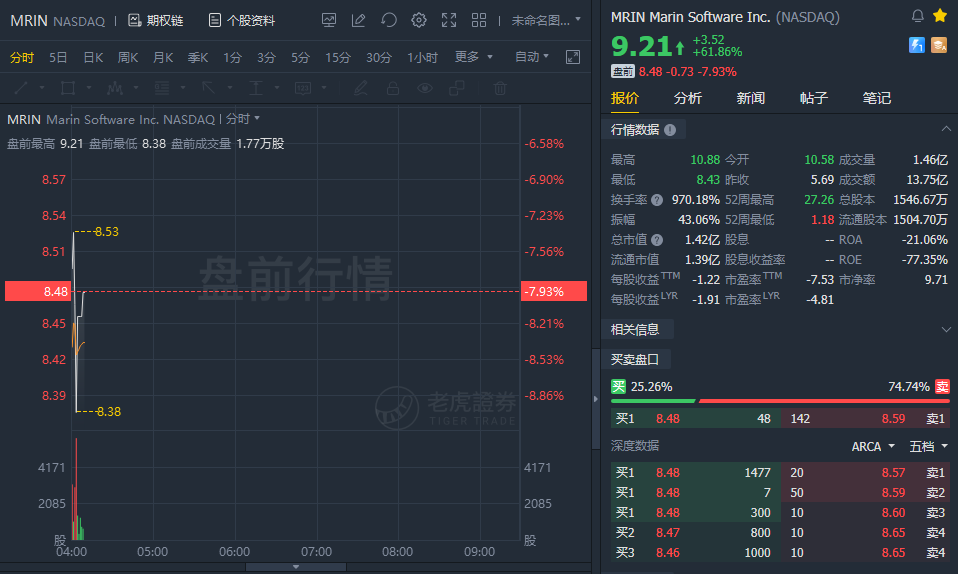
Task: Click help icon beside 换手率
Action: (x=657, y=200)
